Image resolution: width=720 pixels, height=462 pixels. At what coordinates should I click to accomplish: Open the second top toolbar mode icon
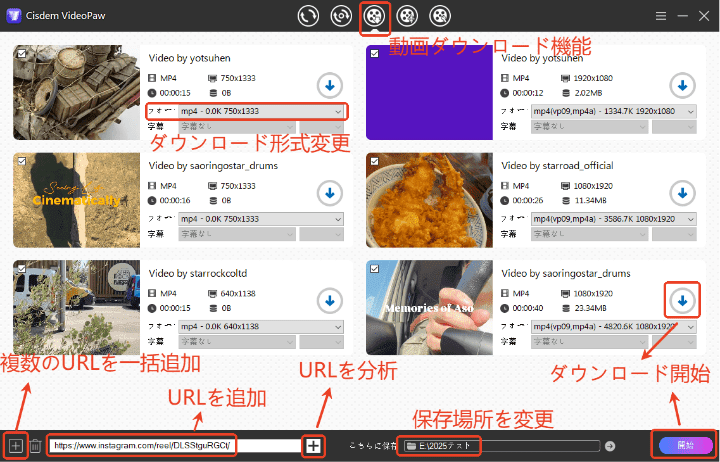tap(341, 16)
